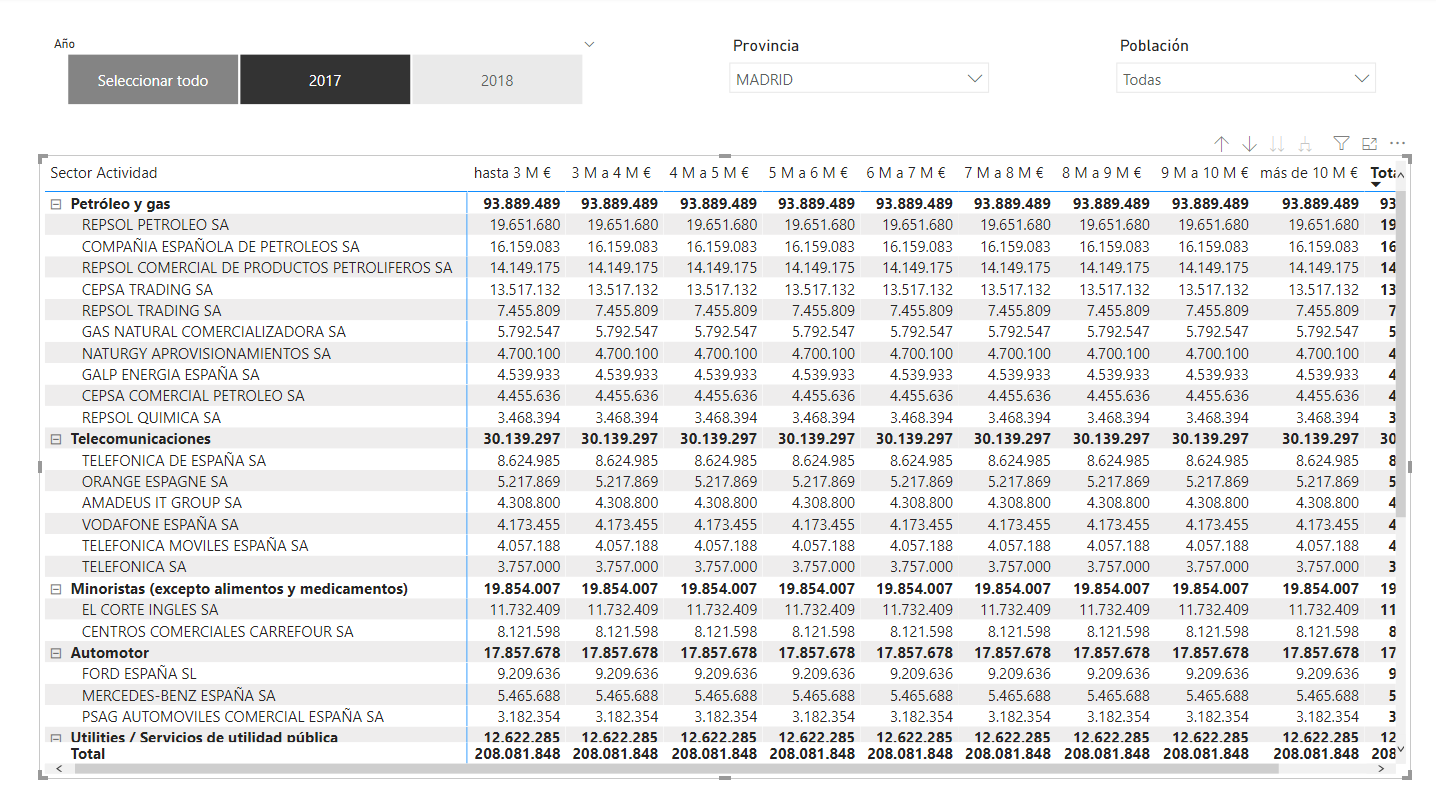Open the More options ellipsis menu

tap(1397, 143)
